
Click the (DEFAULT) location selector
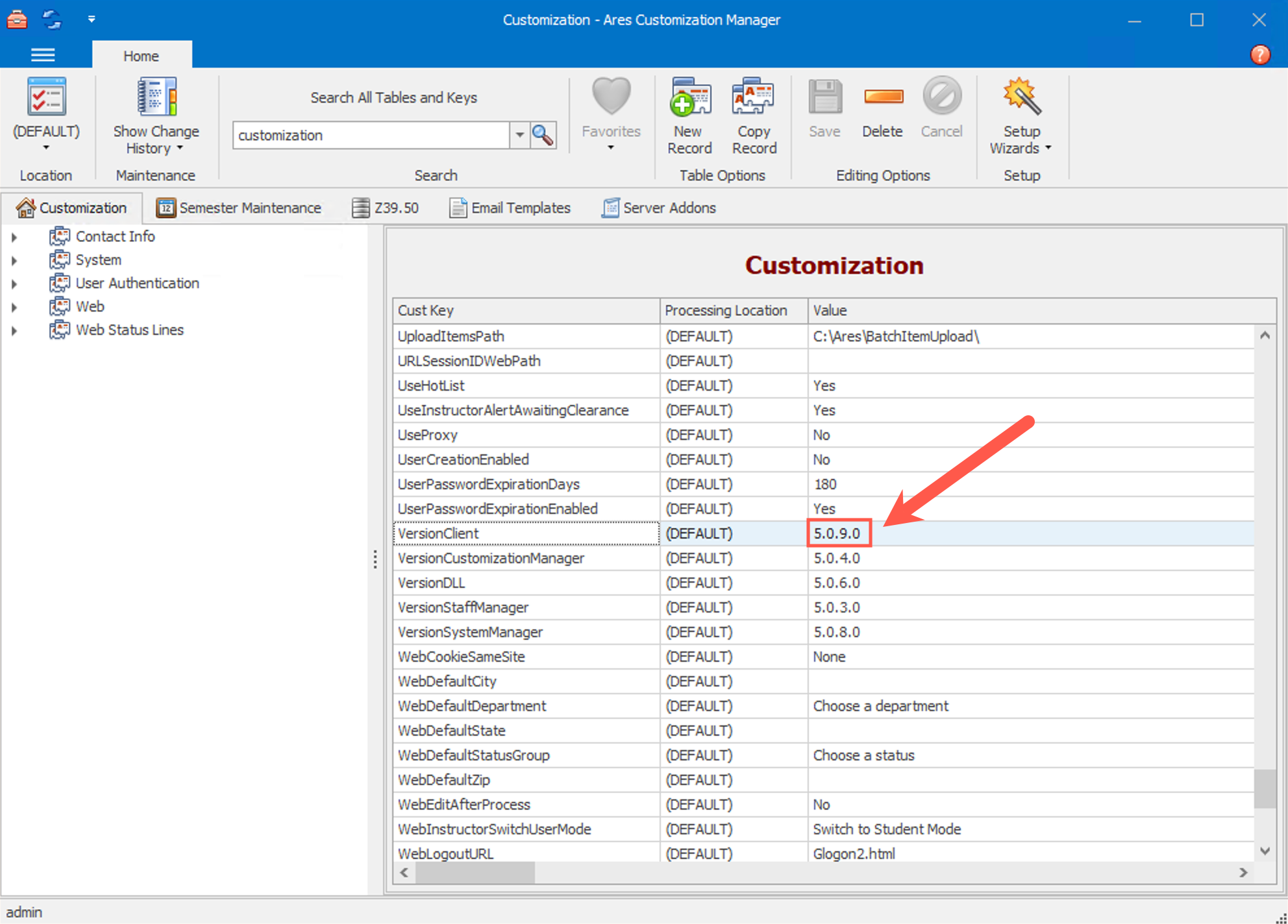45,114
